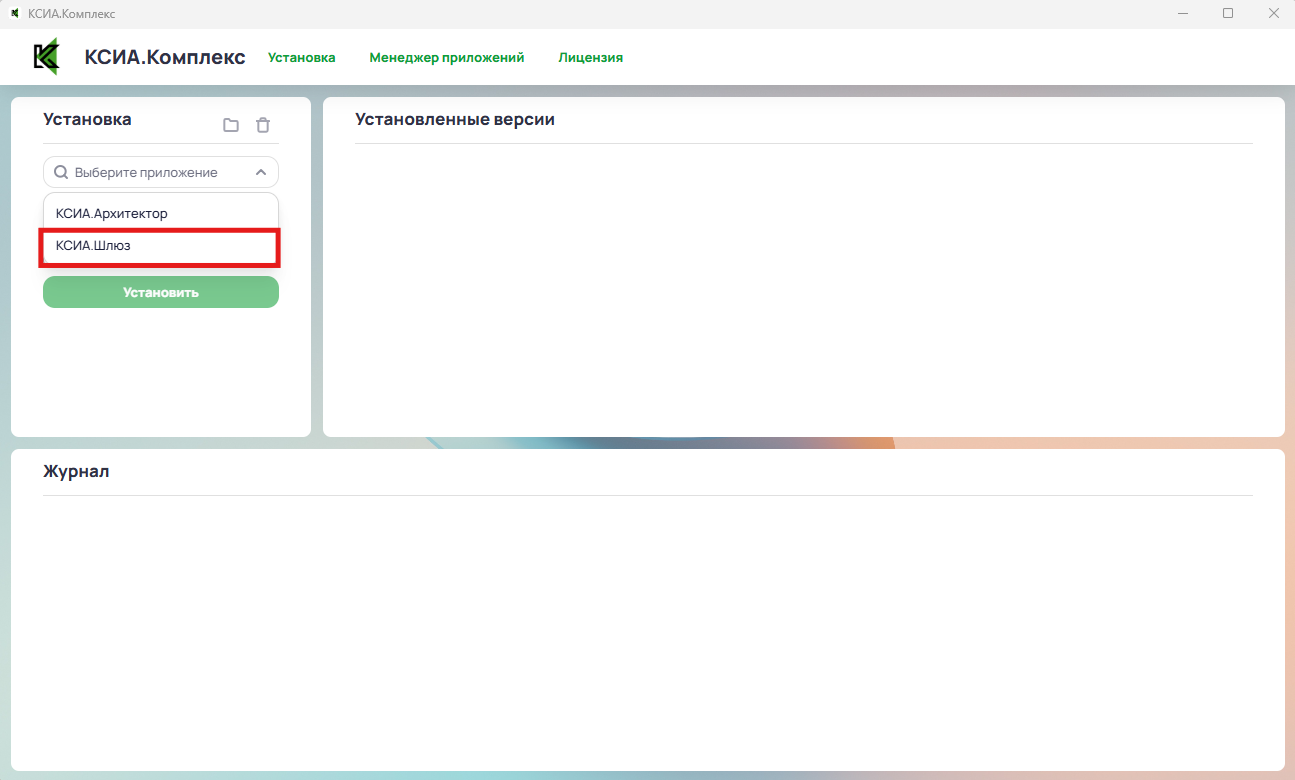1295x780 pixels.
Task: Select КСИА.Архитектор from the dropdown list
Action: click(112, 213)
